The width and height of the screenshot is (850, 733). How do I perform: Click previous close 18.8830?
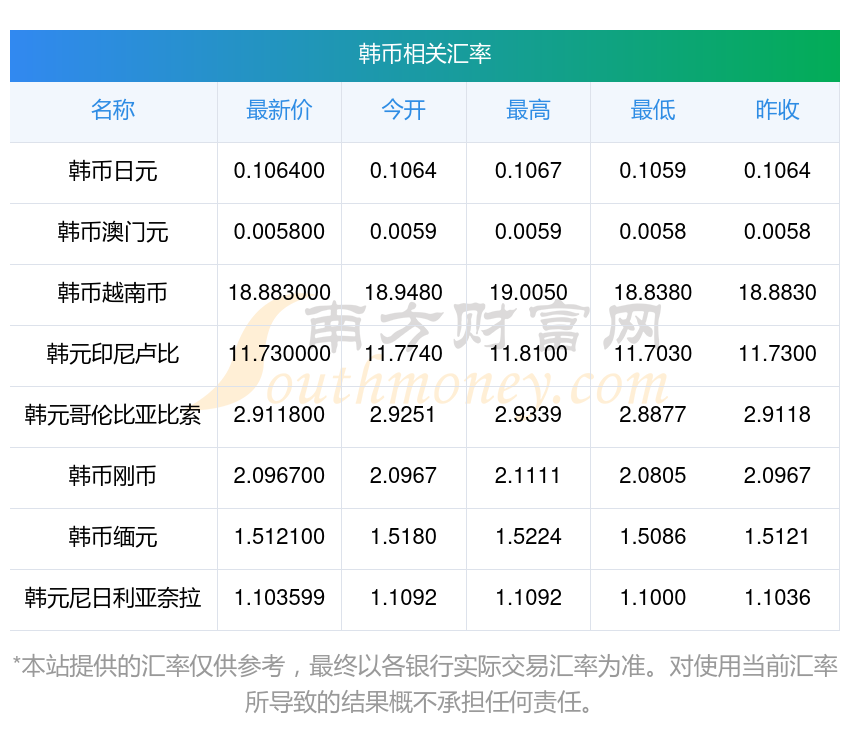777,293
